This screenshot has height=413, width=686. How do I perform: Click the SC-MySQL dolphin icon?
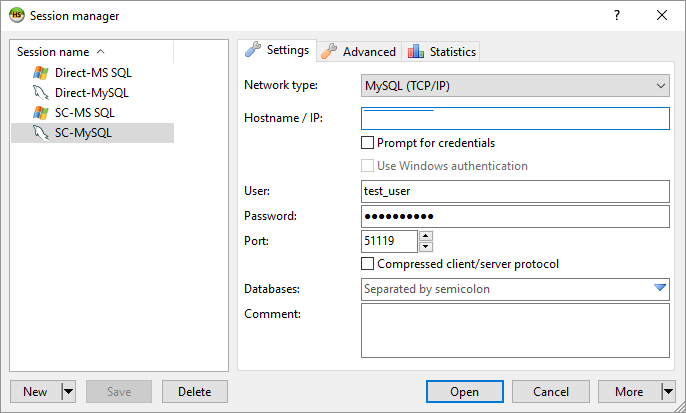coord(41,133)
